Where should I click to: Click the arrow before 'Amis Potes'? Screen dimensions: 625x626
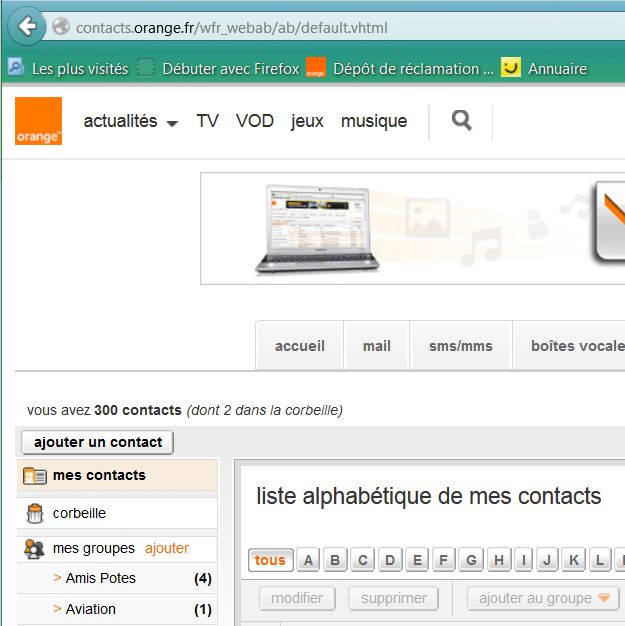pos(57,578)
